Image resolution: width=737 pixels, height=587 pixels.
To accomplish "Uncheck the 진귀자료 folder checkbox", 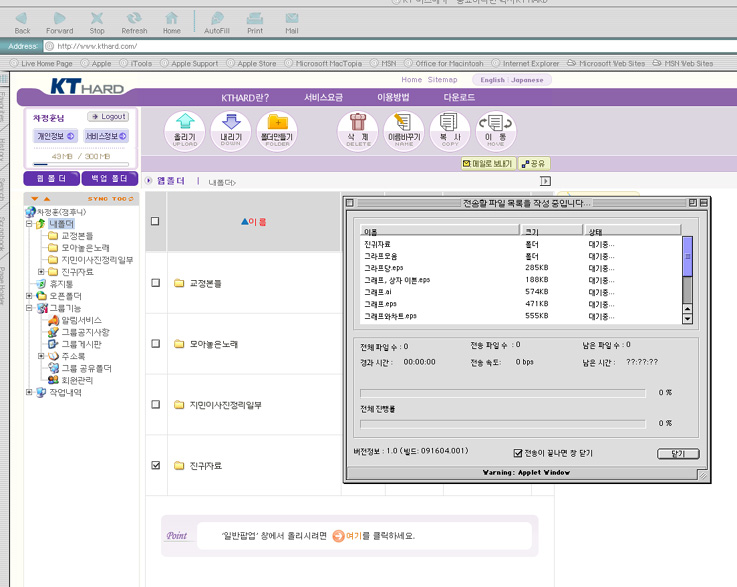I will click(155, 465).
